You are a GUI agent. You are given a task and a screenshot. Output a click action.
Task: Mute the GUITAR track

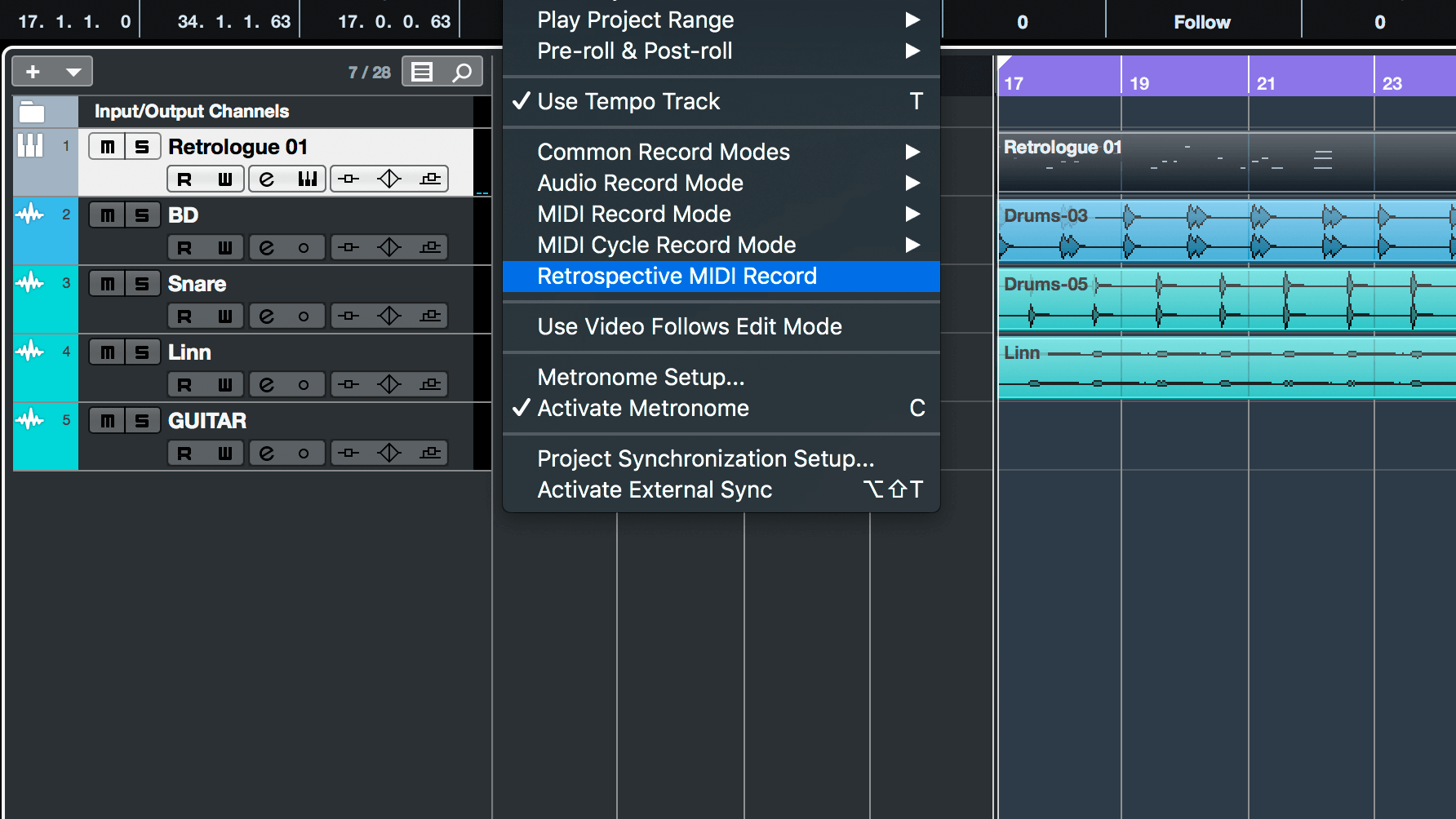point(108,421)
